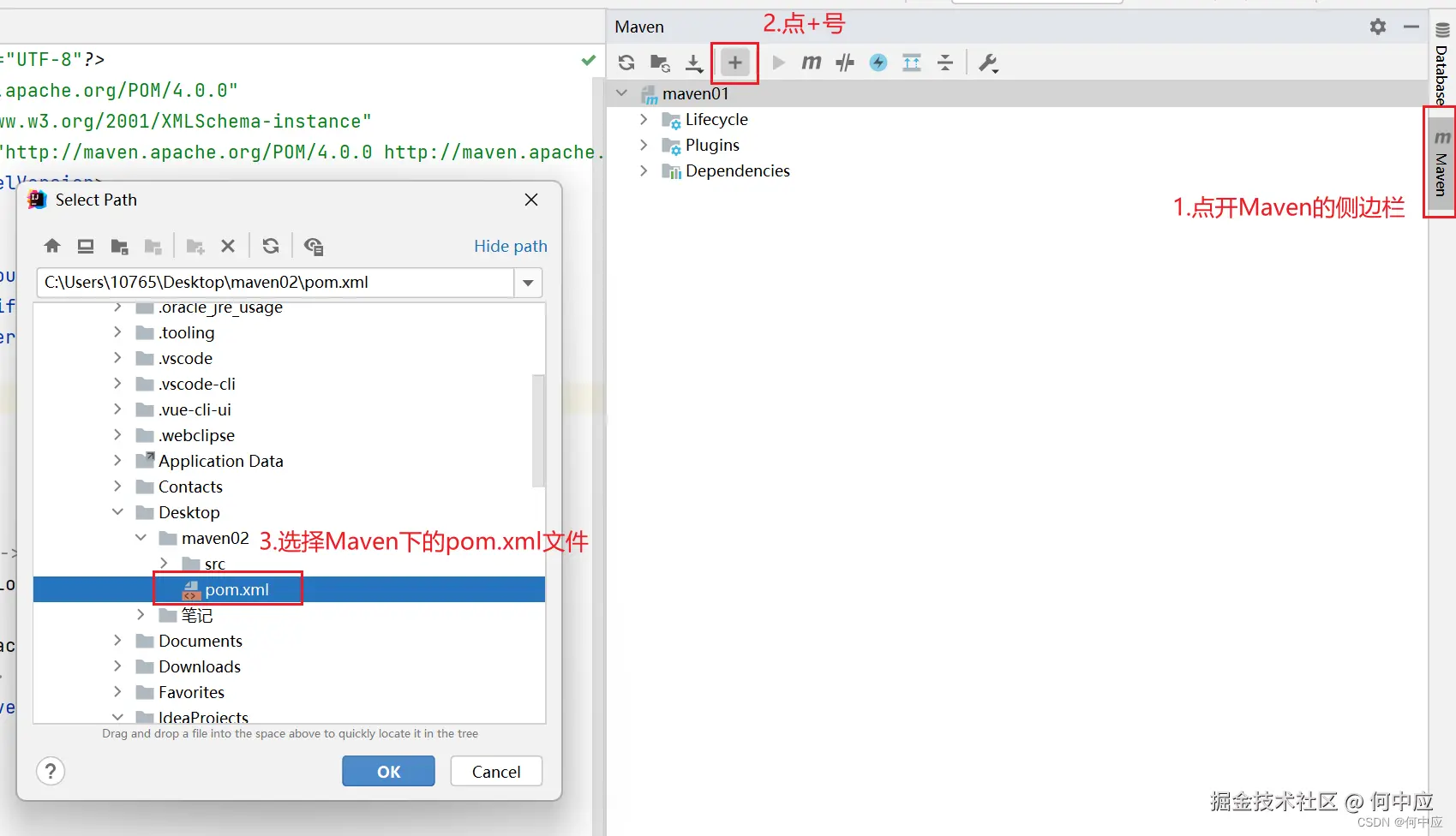1456x836 pixels.
Task: Refresh the file tree in Select Path
Action: [x=271, y=247]
